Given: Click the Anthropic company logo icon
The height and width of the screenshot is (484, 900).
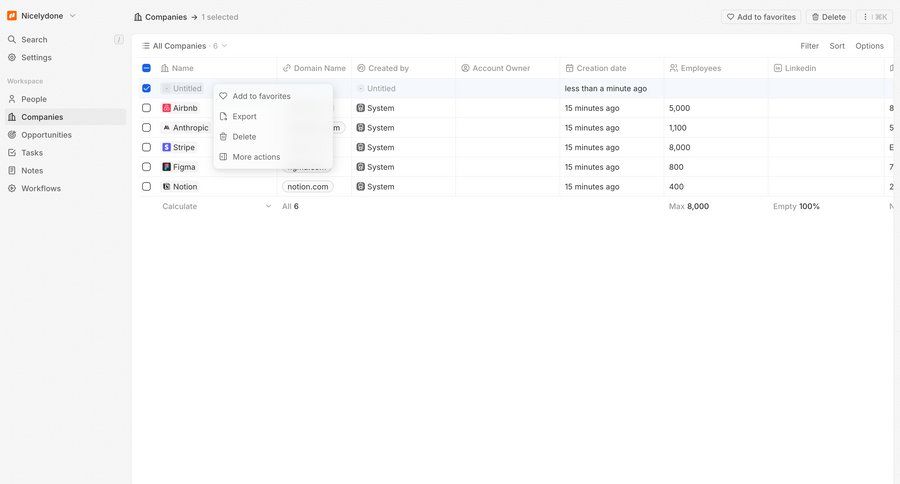Looking at the screenshot, I should point(166,127).
